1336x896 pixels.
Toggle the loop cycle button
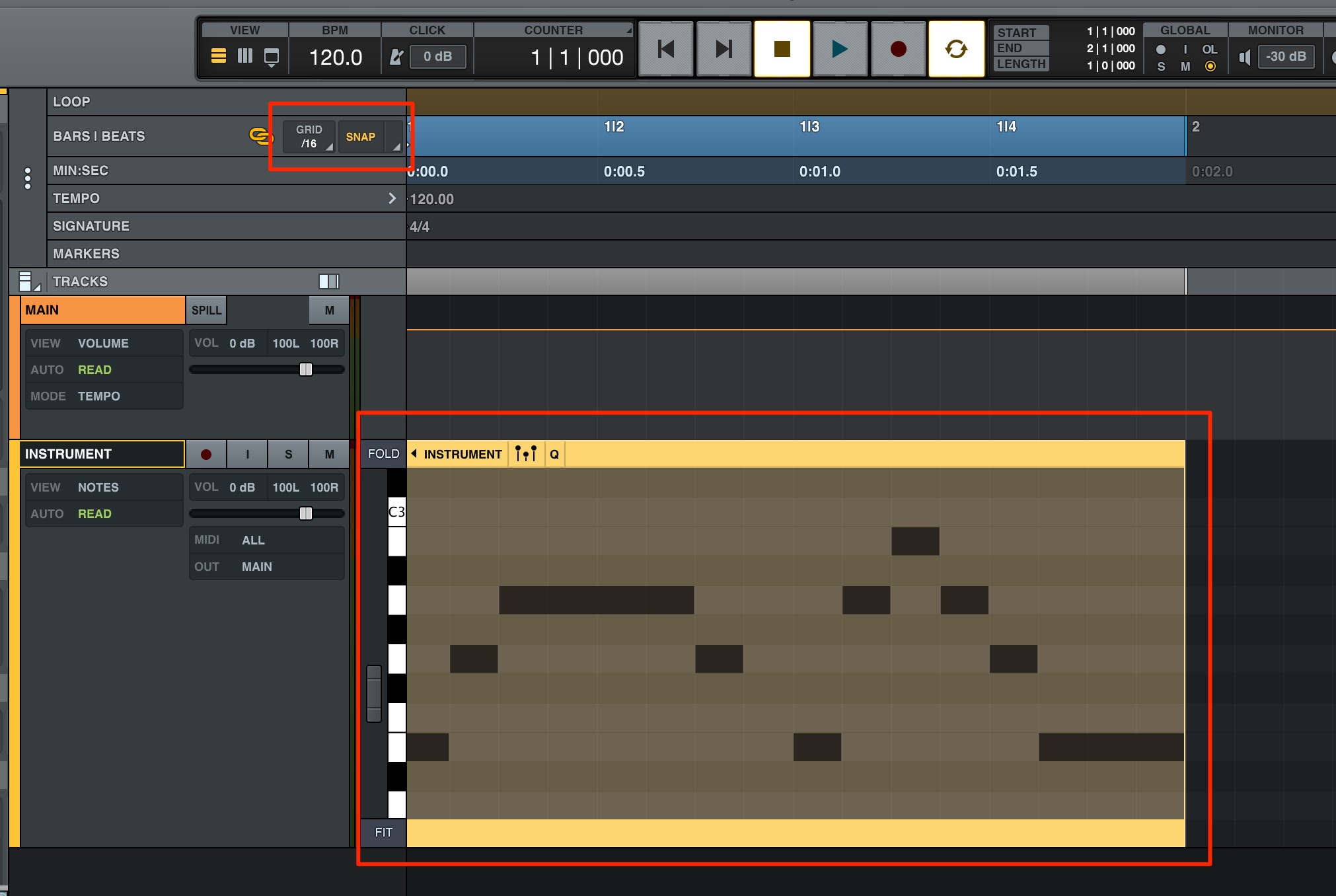tap(956, 49)
